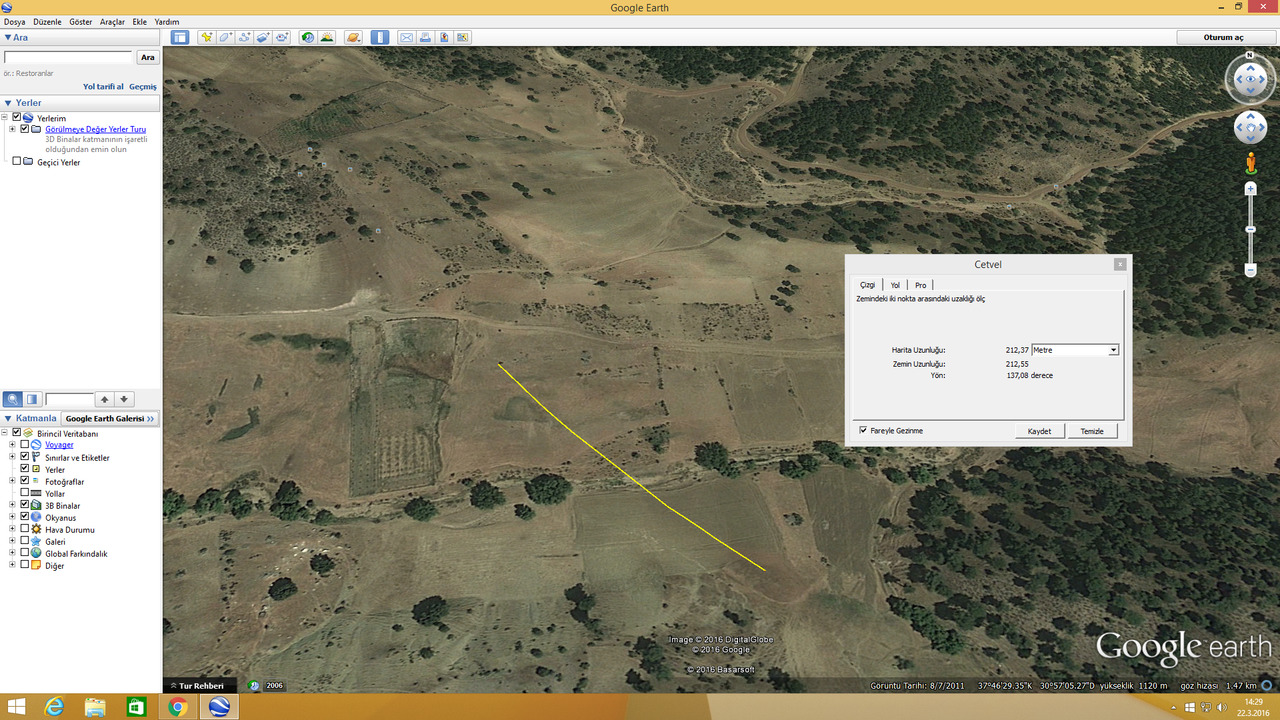Collapse the Katmanlar panel header
The height and width of the screenshot is (720, 1280).
coord(8,418)
